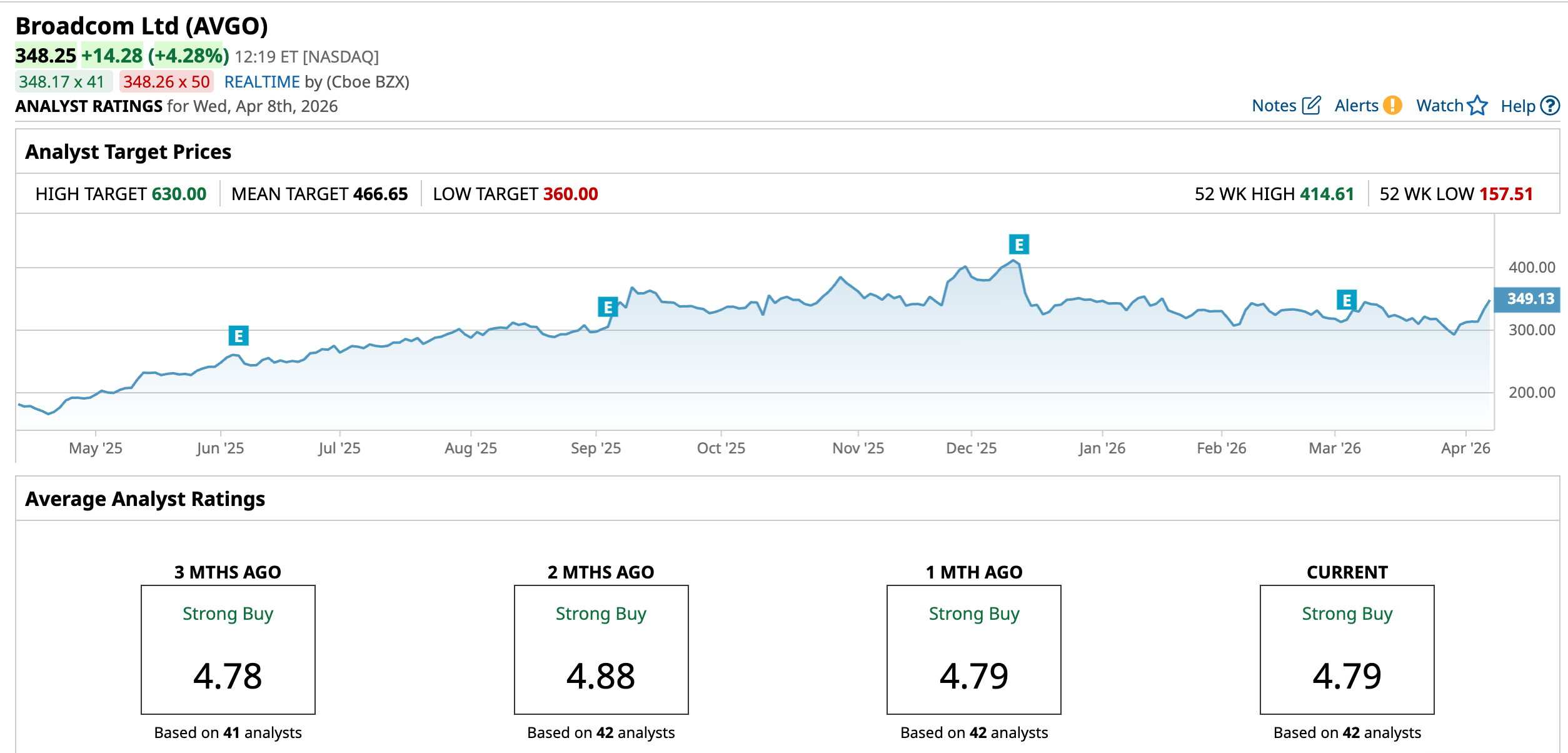Click the March '26 earnings E marker

pyautogui.click(x=1347, y=300)
